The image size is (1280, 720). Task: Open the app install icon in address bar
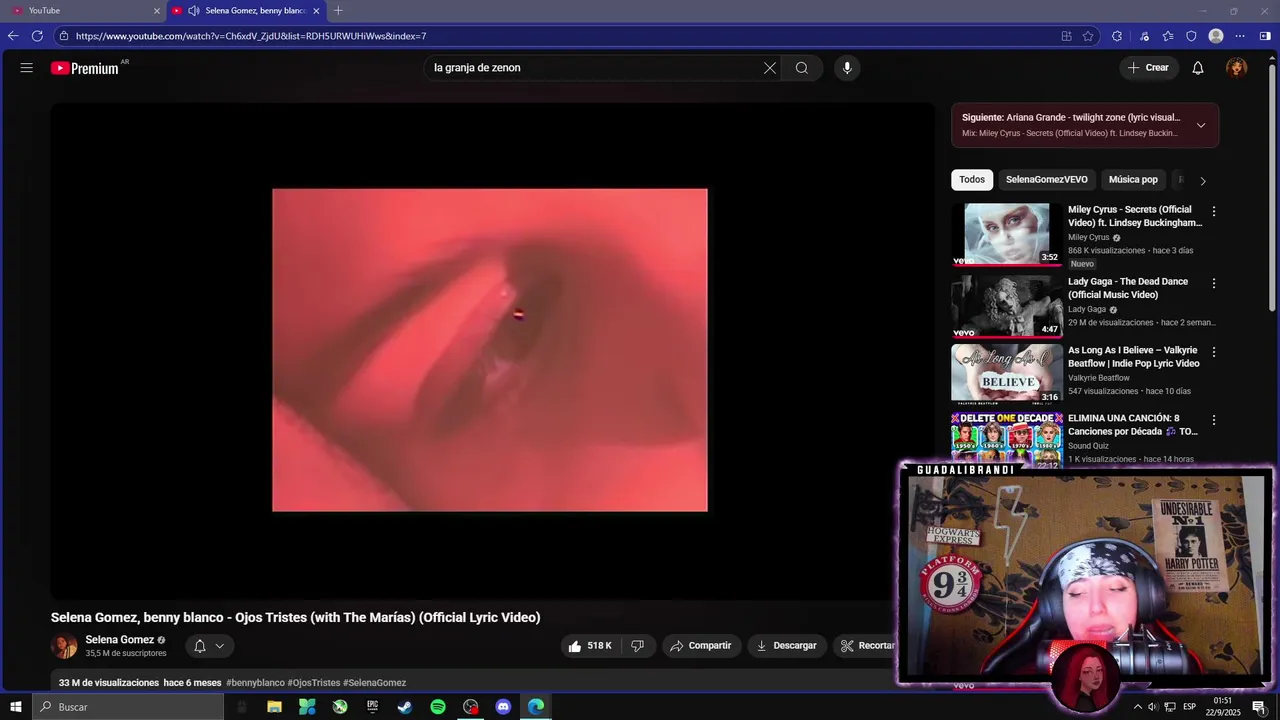[1066, 36]
